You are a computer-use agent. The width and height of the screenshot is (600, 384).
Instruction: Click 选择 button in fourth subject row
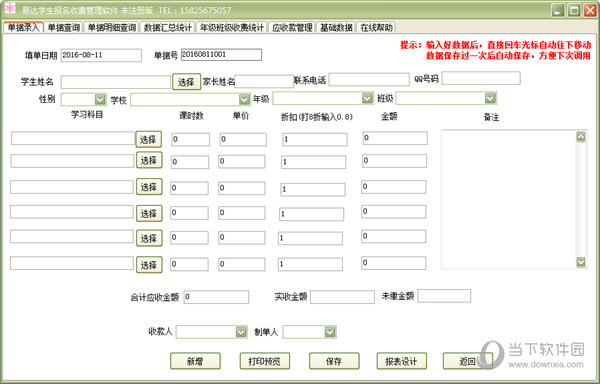click(x=149, y=213)
